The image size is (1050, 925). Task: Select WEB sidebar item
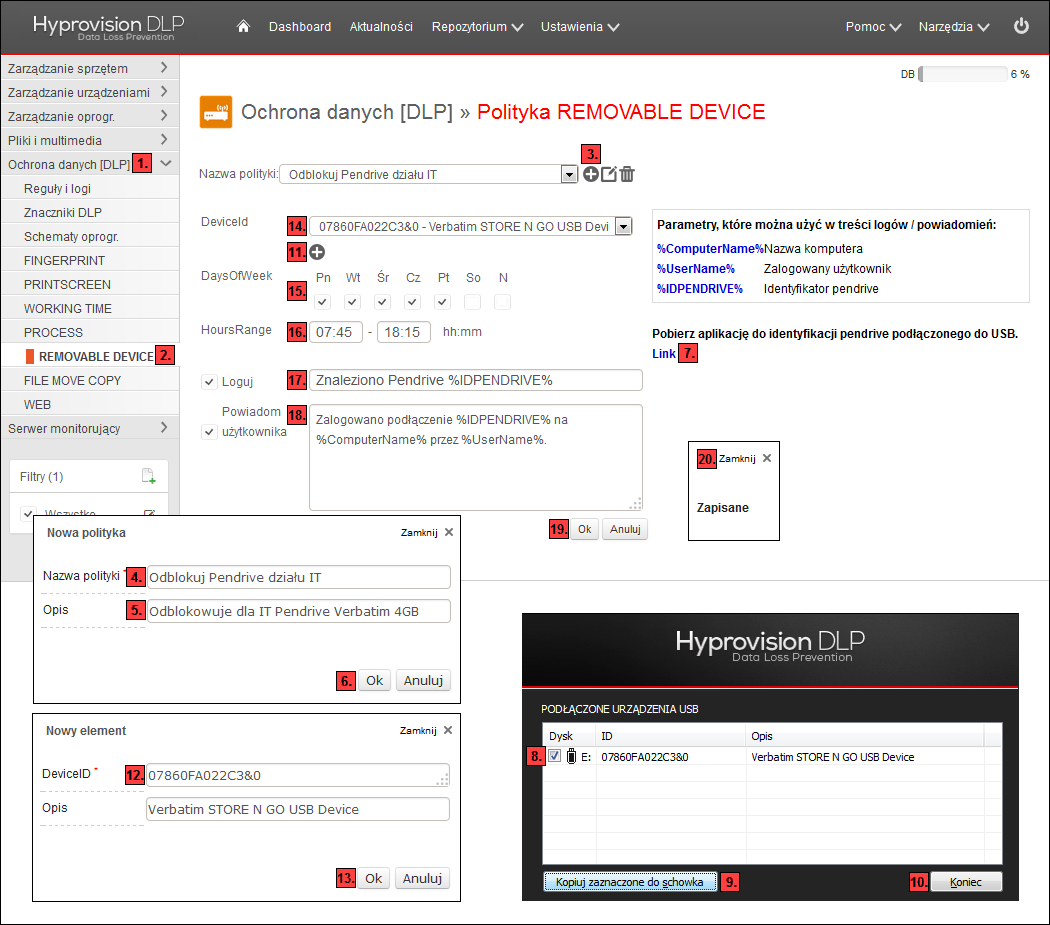90,405
